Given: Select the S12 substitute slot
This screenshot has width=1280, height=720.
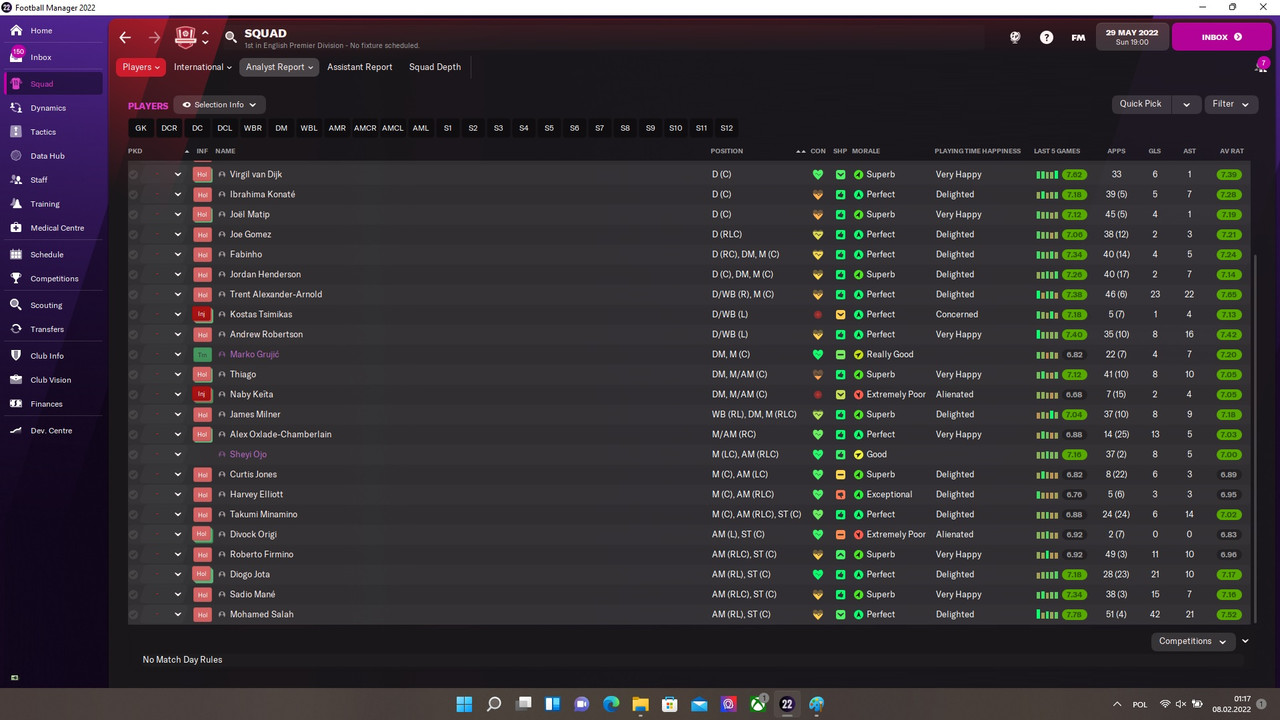Looking at the screenshot, I should (727, 128).
